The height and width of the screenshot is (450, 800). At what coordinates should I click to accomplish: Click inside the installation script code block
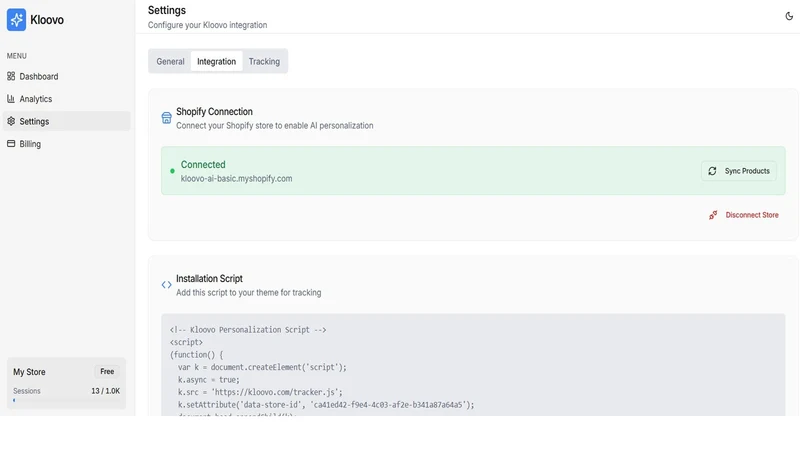473,365
